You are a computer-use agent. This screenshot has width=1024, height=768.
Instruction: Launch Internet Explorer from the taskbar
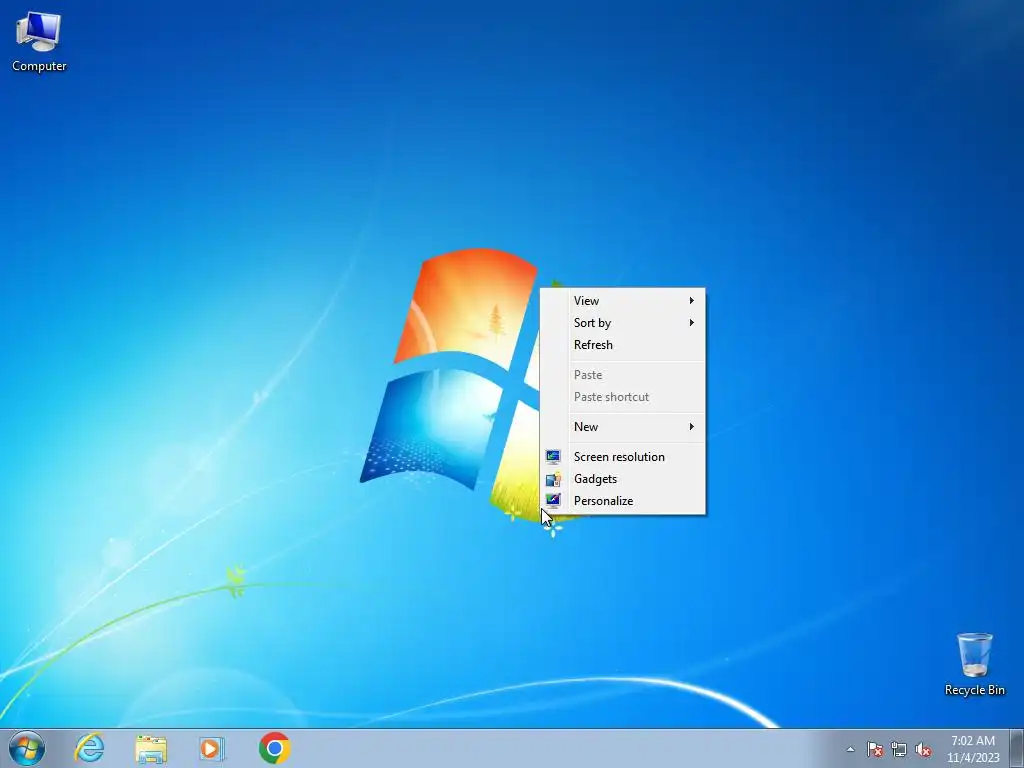point(89,748)
